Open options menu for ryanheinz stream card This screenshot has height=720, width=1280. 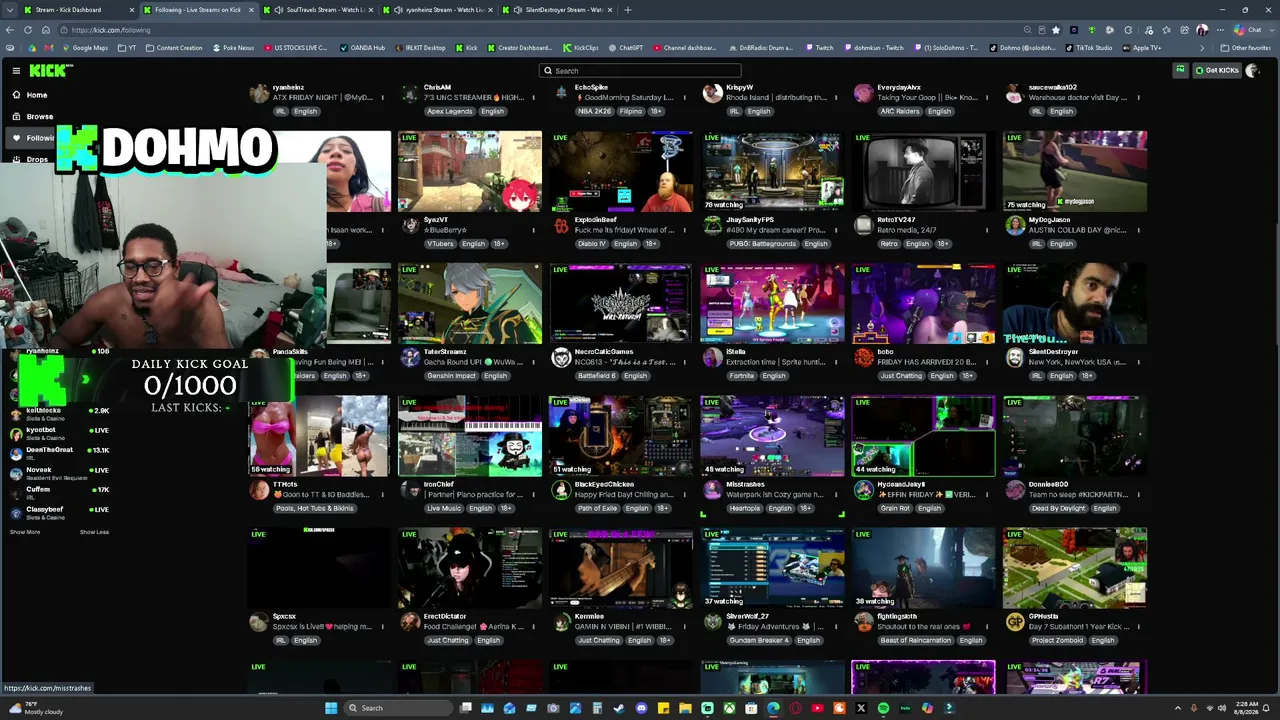coord(382,97)
